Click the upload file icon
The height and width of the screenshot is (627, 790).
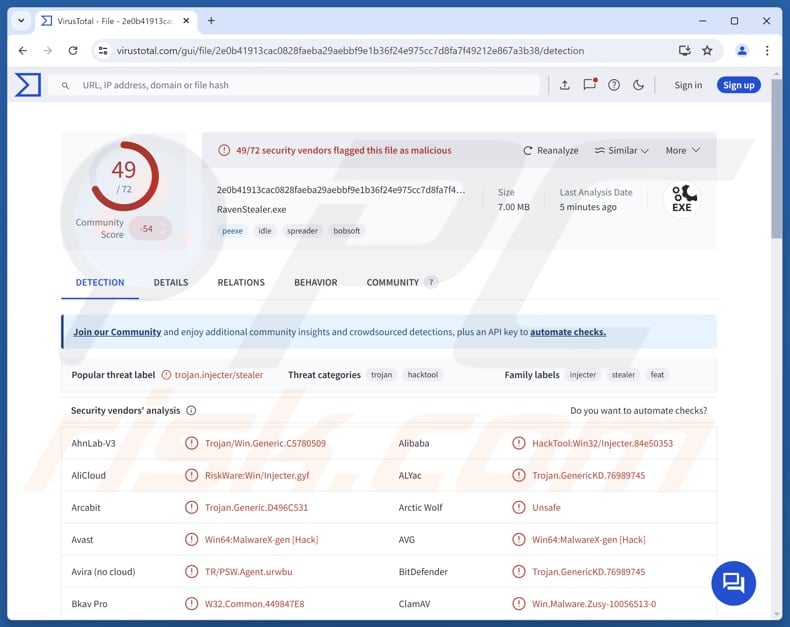click(564, 85)
